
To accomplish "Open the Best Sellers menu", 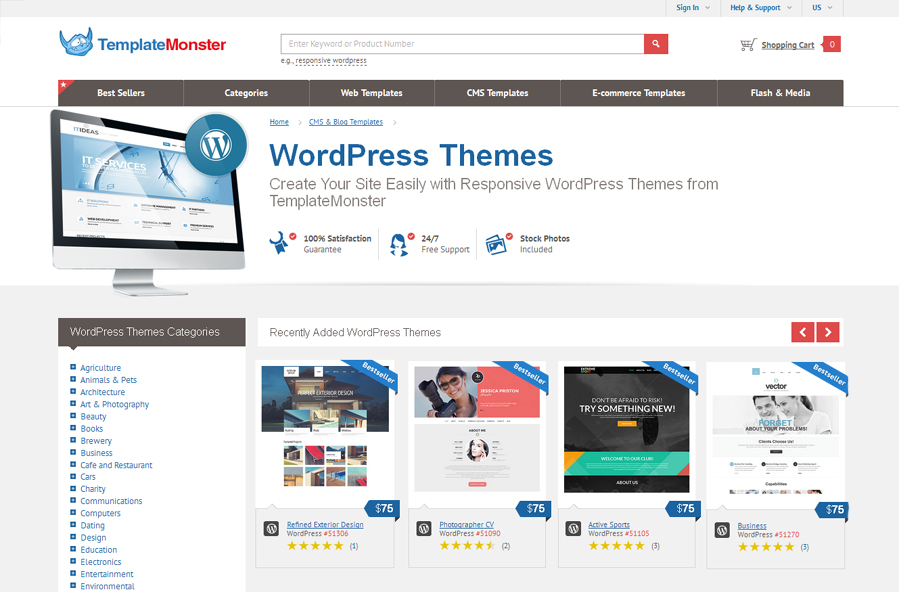I will click(x=121, y=93).
